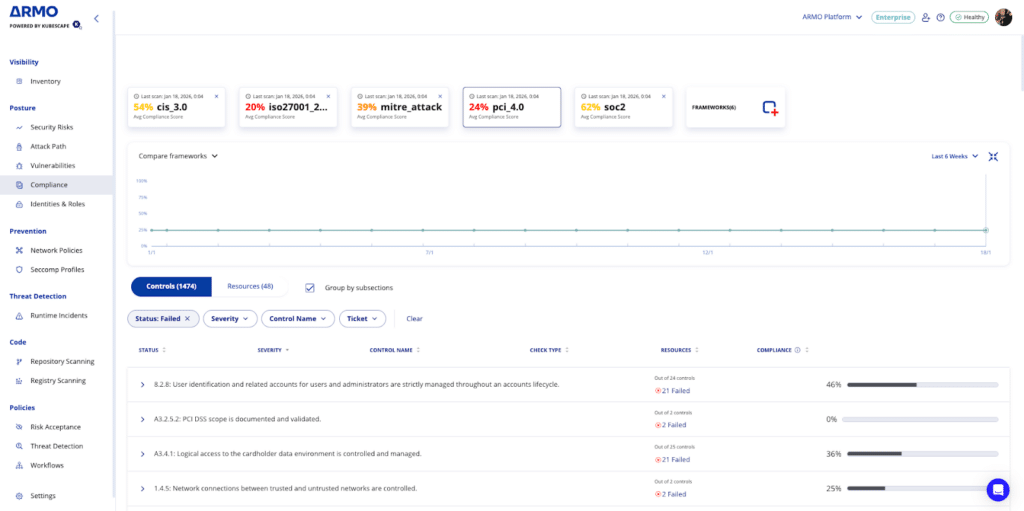Screen dimensions: 1024x511
Task: Collapse the compare frameworks chart
Action: tap(993, 157)
